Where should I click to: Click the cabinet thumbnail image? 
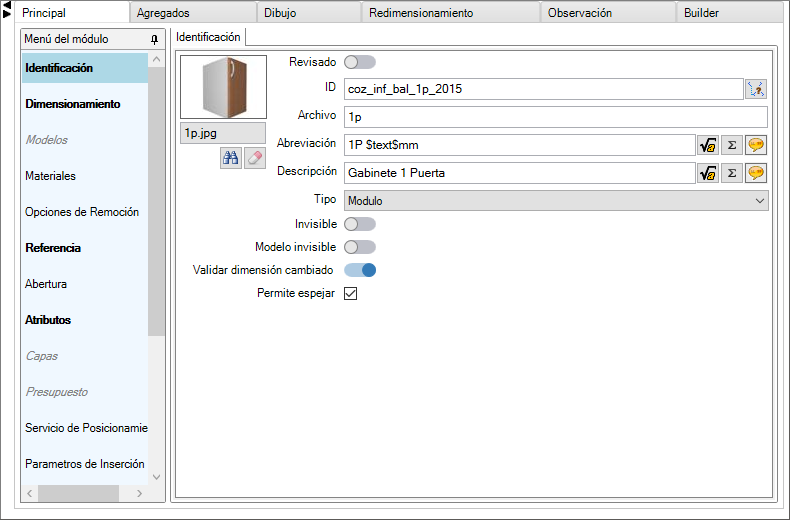click(223, 87)
